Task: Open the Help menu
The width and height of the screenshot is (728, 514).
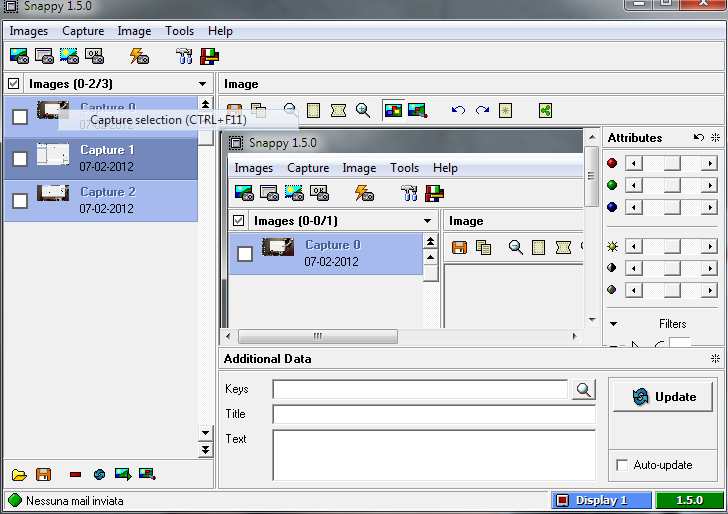Action: click(x=220, y=31)
